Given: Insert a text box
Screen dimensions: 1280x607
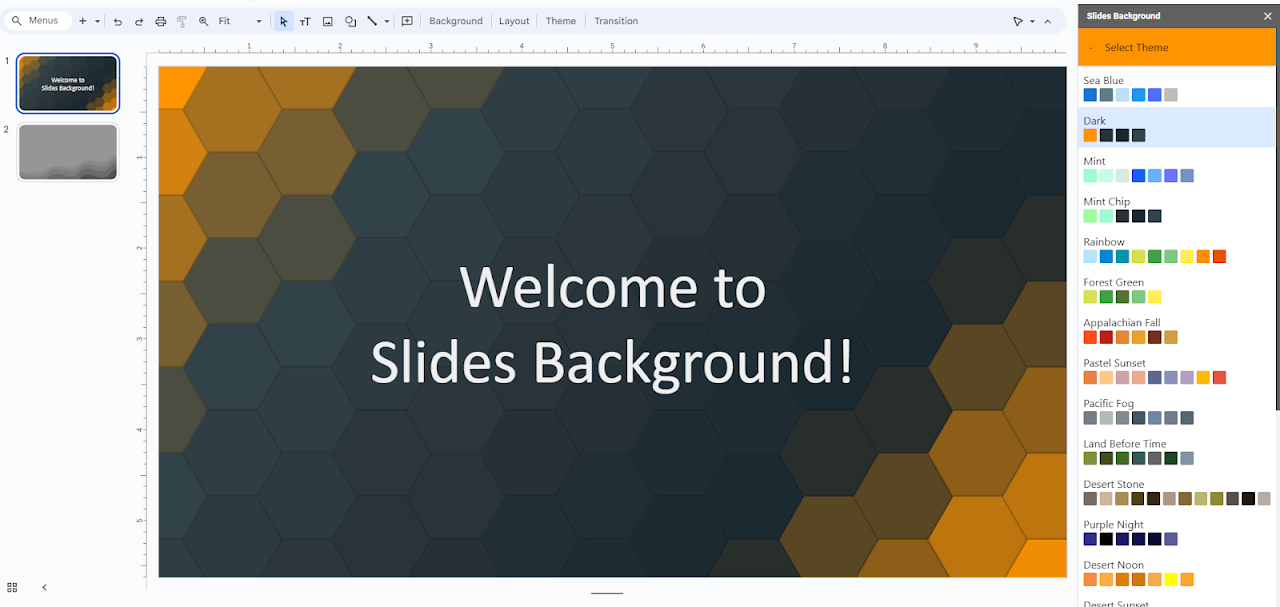Looking at the screenshot, I should pyautogui.click(x=305, y=21).
